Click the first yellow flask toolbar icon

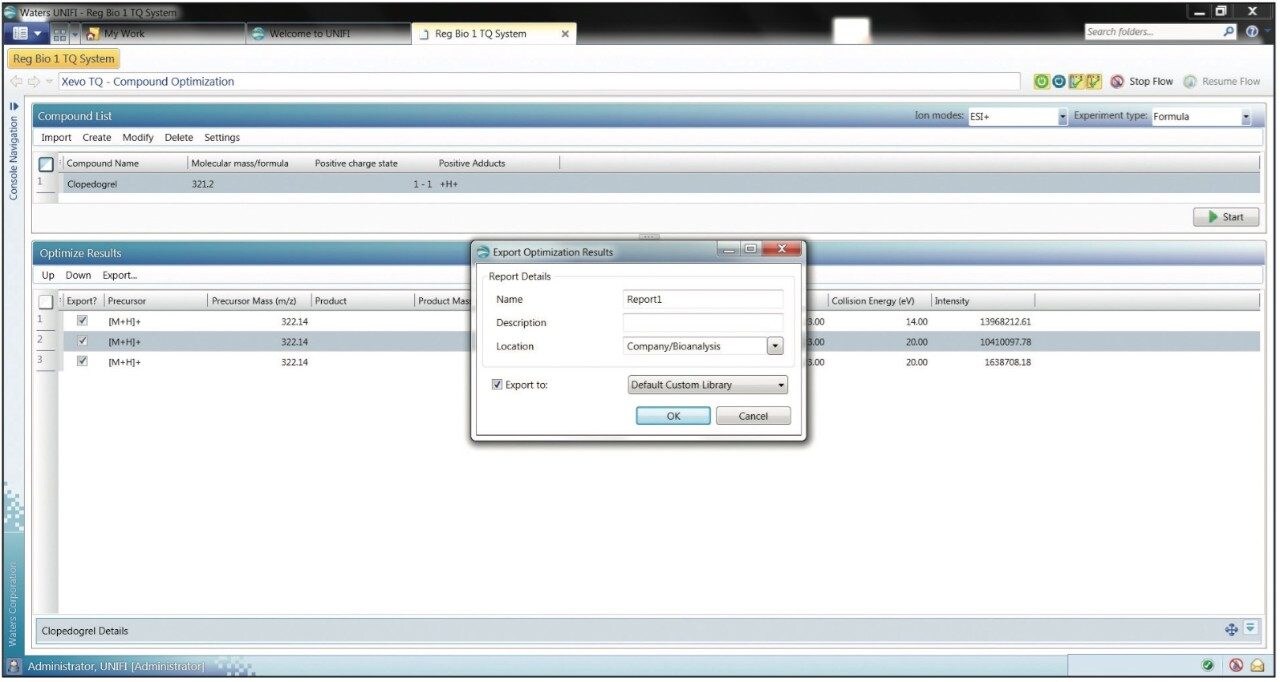[1076, 82]
